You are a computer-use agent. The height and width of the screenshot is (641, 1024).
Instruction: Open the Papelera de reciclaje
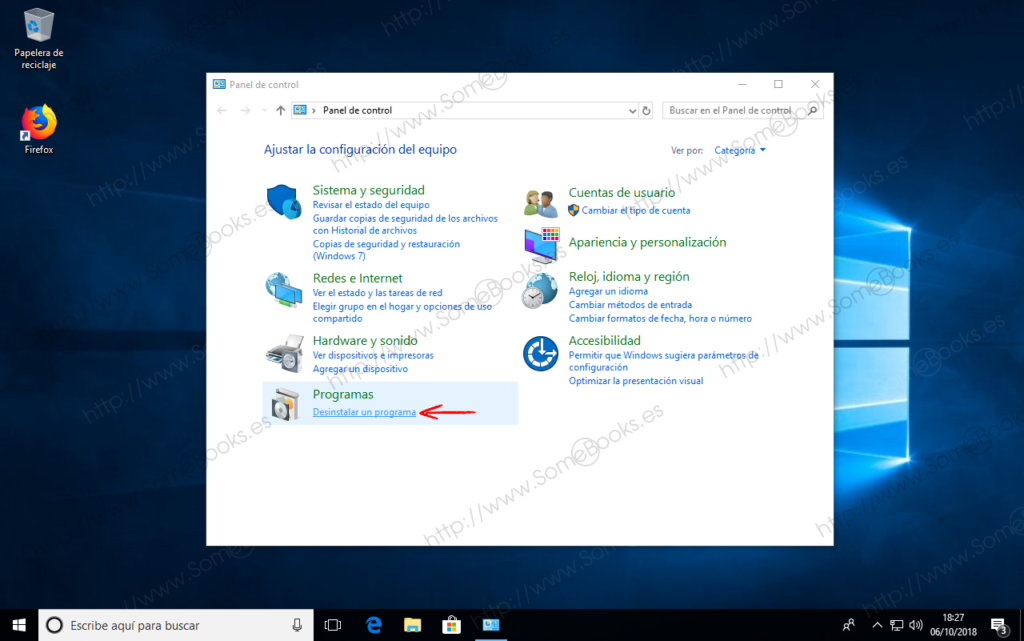point(38,25)
